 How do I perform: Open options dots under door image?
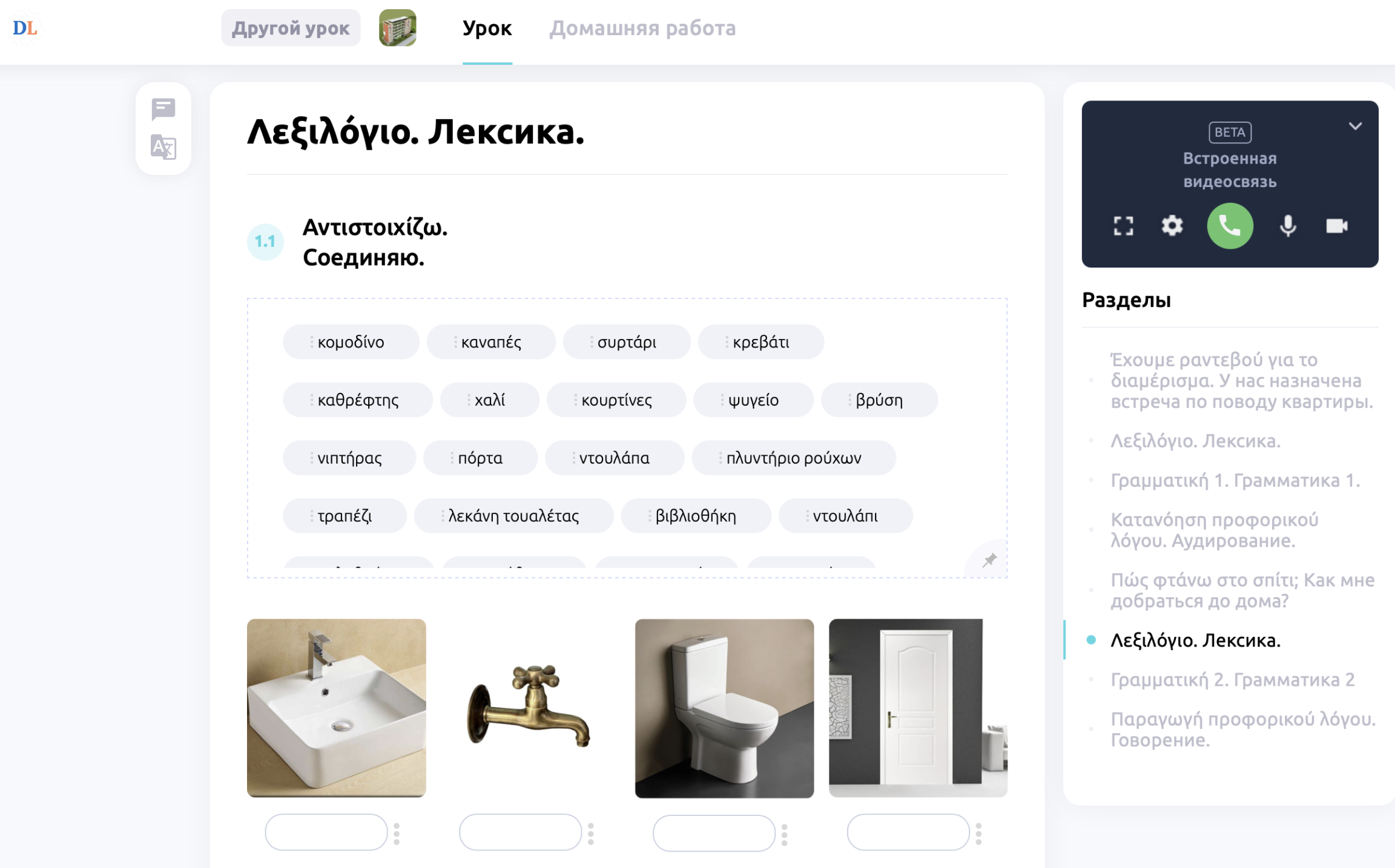(x=978, y=833)
